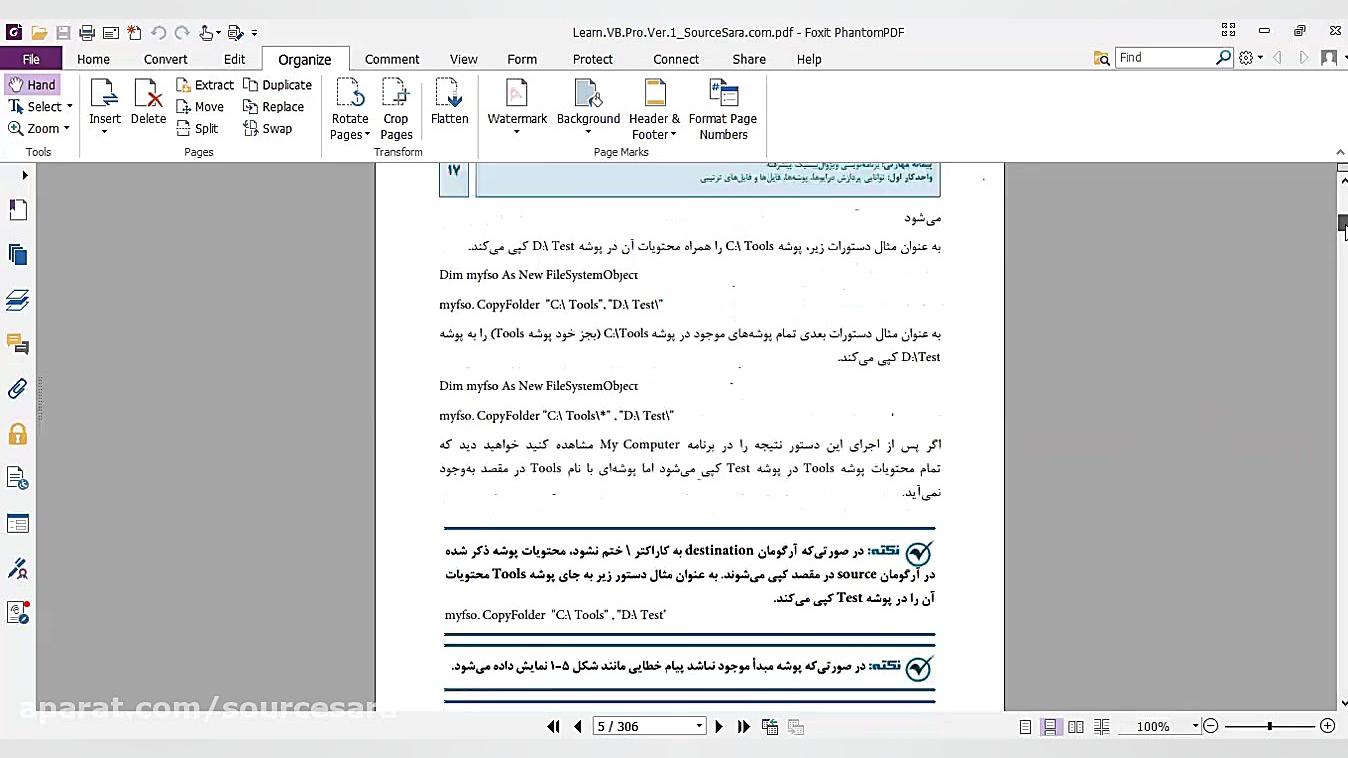Open Digital Signatures pen panel in sidebar
Viewport: 1348px width, 758px height.
click(17, 568)
